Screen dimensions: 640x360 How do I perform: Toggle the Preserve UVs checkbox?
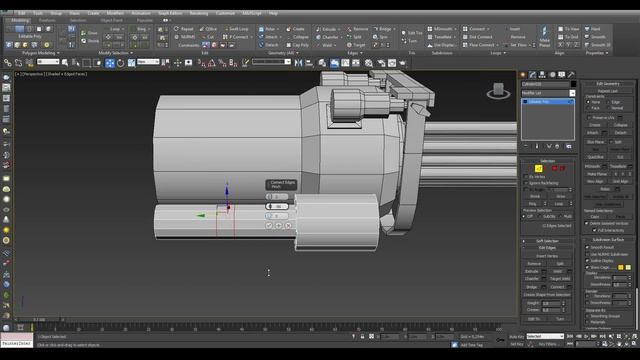[x=589, y=118]
